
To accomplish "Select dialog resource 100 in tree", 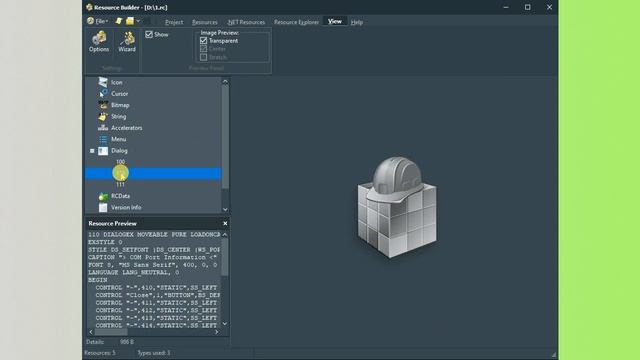I will click(120, 162).
